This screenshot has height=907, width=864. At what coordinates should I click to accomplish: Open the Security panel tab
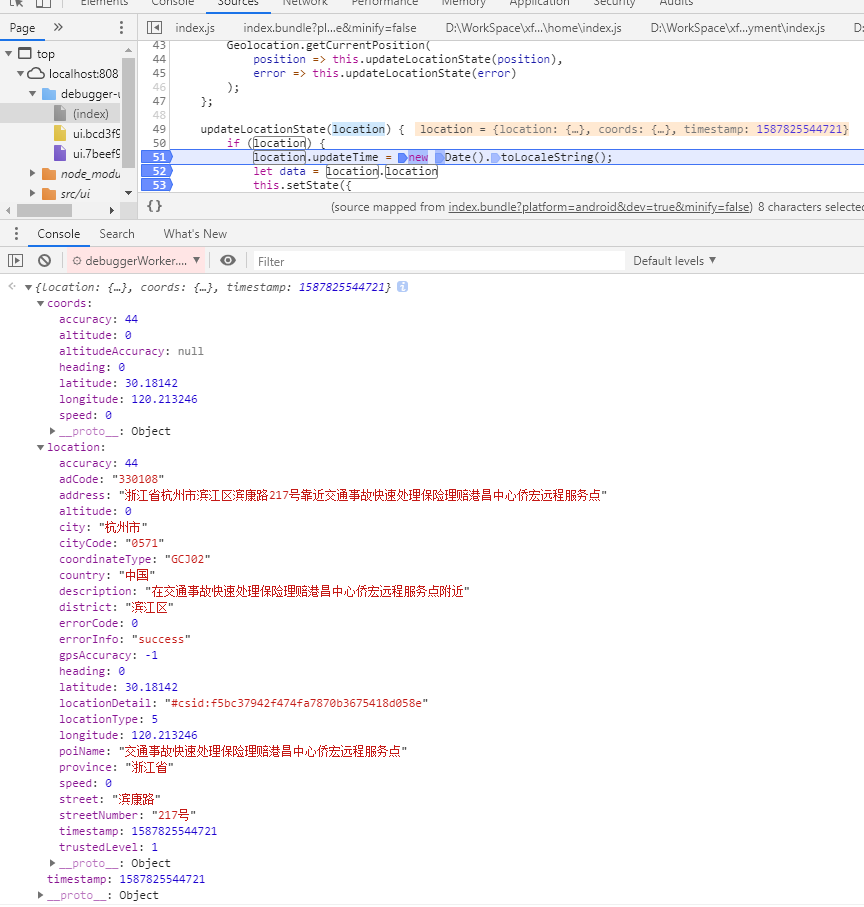614,3
